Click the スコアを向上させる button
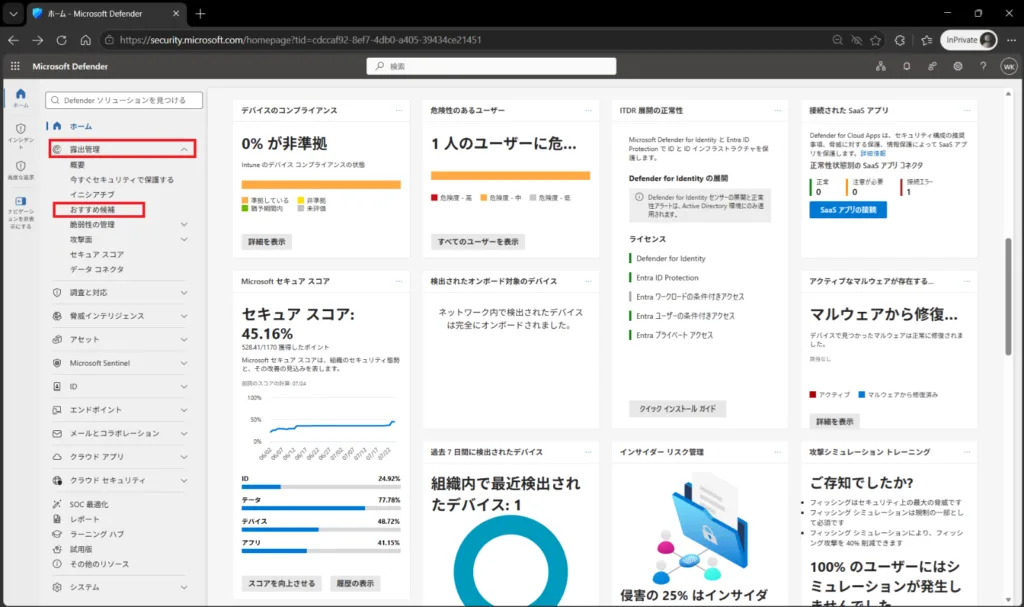Image resolution: width=1024 pixels, height=607 pixels. 281,583
